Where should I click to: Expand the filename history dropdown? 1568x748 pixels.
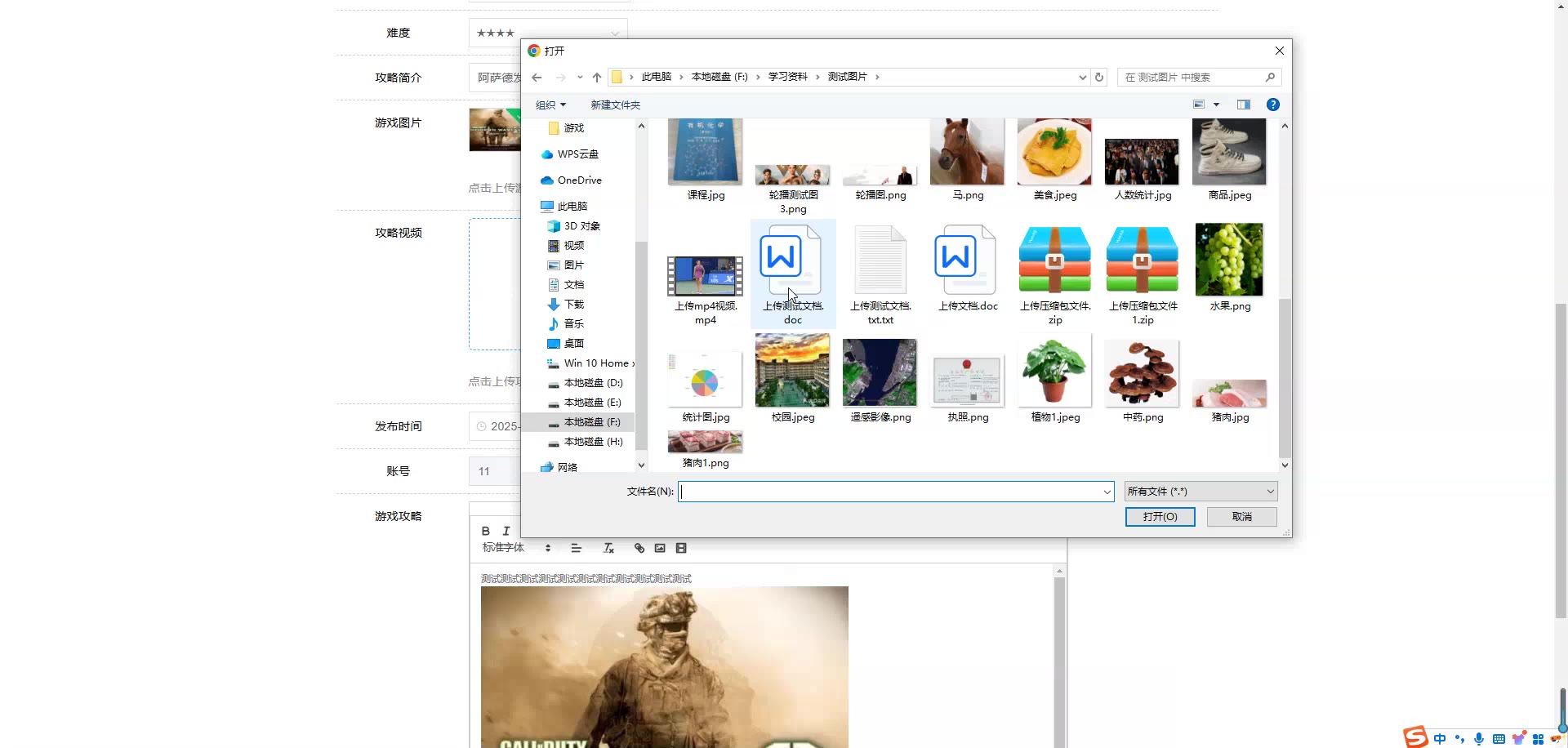click(1107, 492)
